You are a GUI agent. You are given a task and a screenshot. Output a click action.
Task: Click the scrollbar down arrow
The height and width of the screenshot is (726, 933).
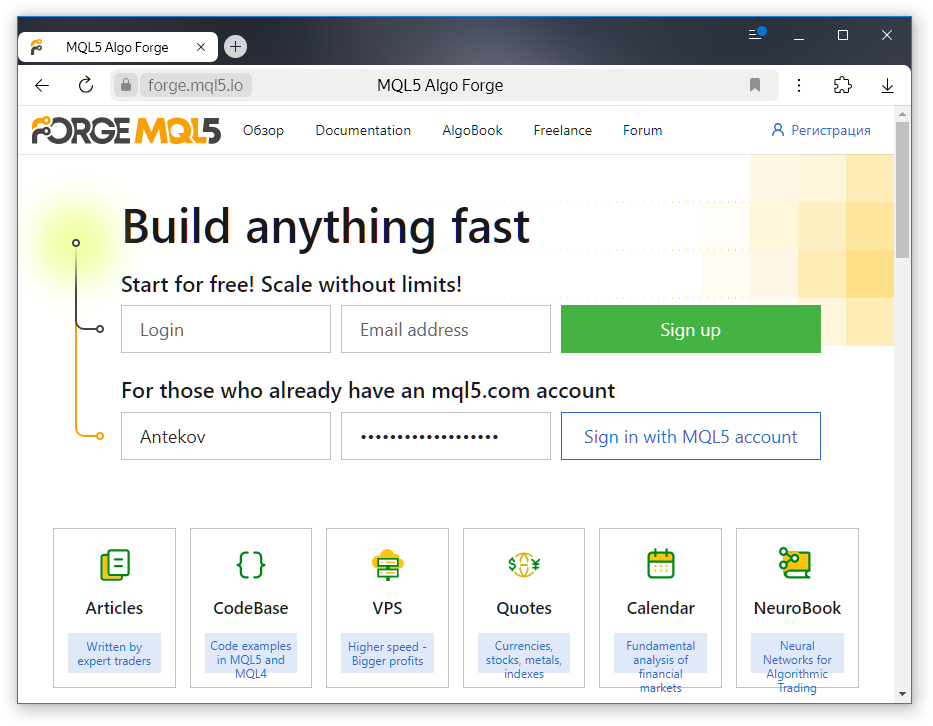click(x=902, y=694)
